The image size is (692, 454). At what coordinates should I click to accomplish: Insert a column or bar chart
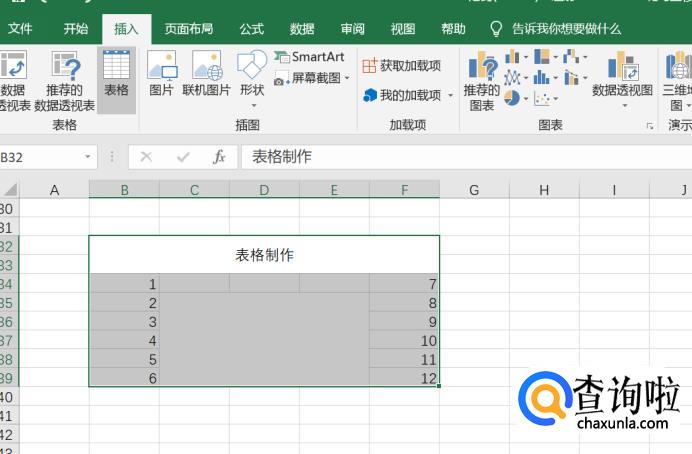512,57
